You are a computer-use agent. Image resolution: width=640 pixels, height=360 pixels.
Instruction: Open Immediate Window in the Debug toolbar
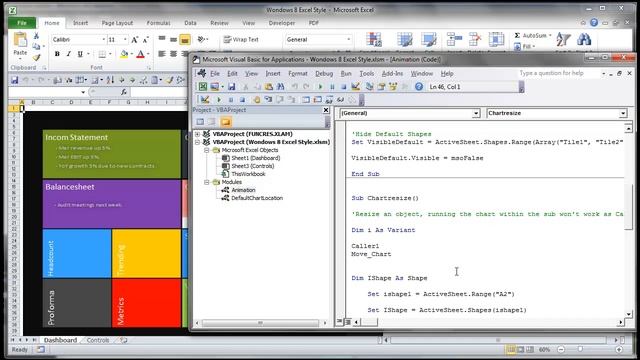[317, 99]
